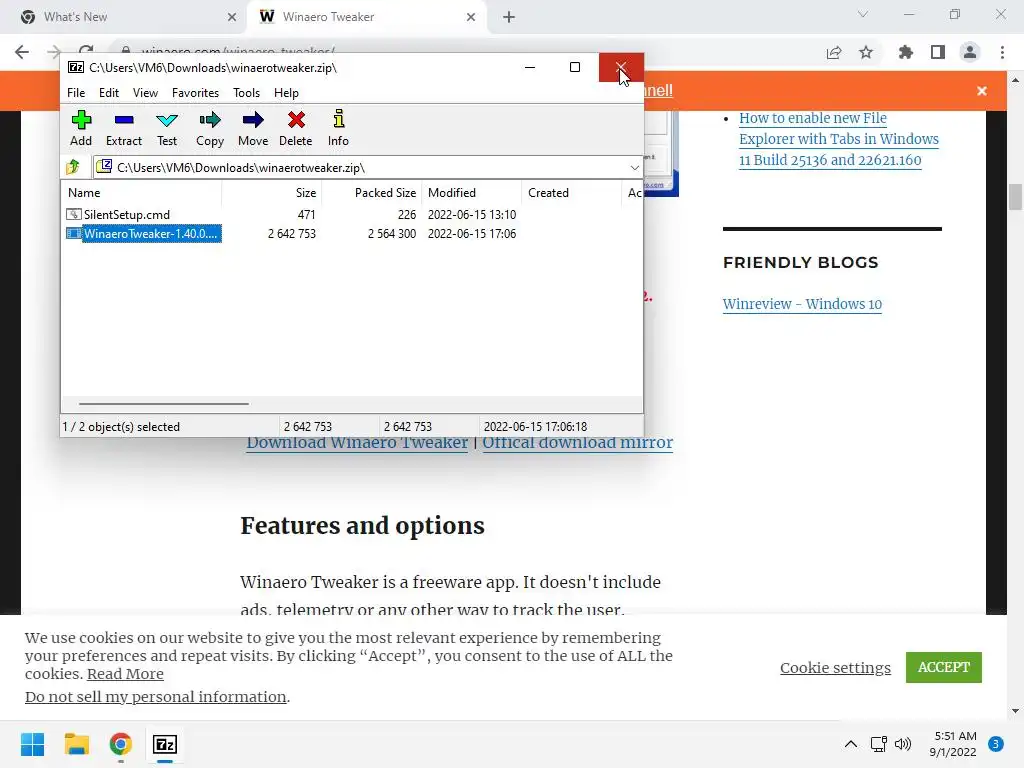Image resolution: width=1024 pixels, height=768 pixels.
Task: Open File Explorer with Tabs article link
Action: pos(839,139)
